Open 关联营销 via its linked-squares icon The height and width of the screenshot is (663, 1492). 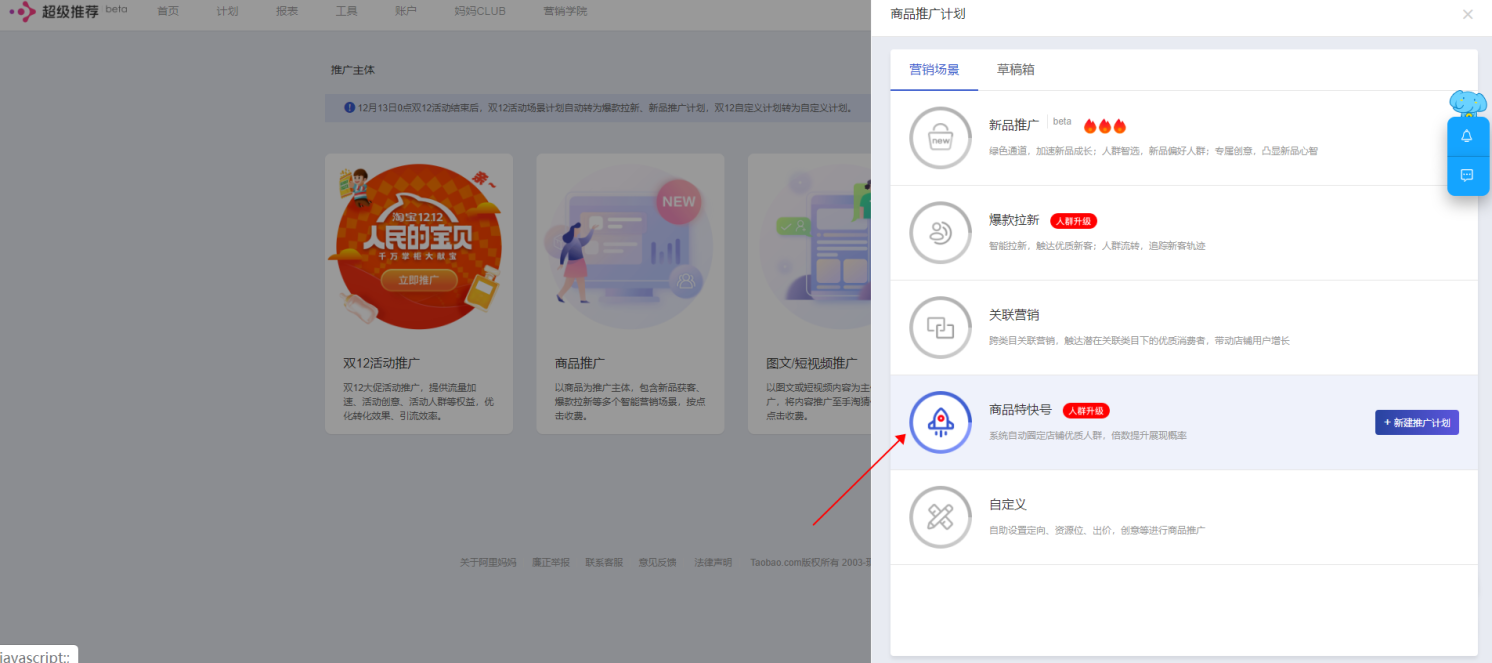pos(940,327)
